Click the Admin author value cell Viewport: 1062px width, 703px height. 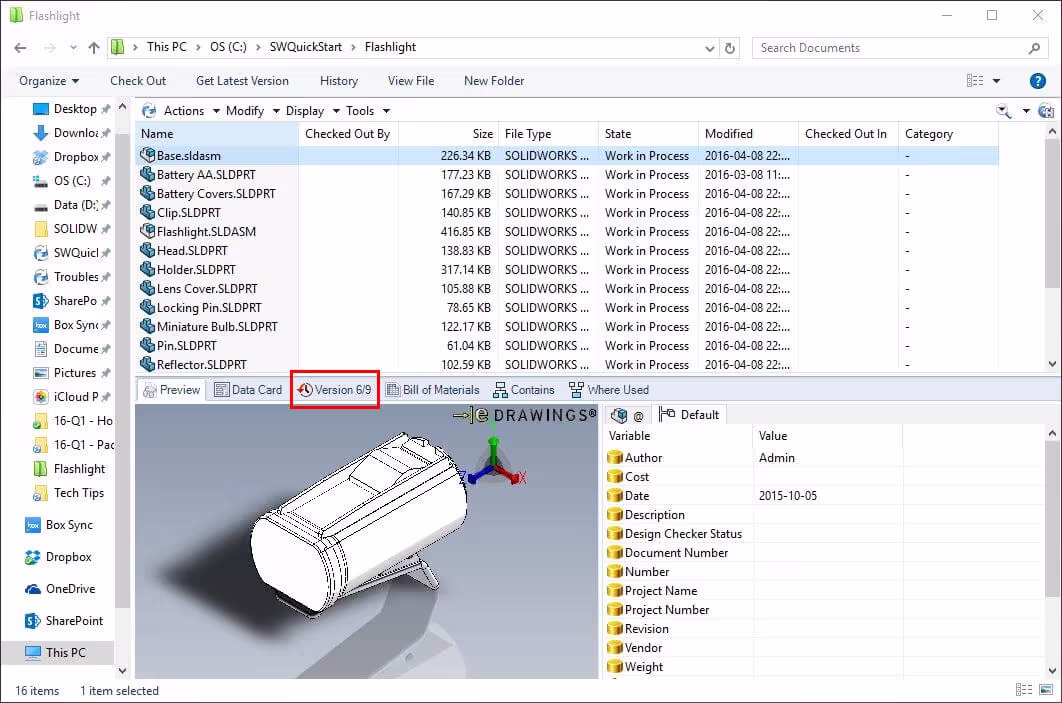(x=826, y=457)
